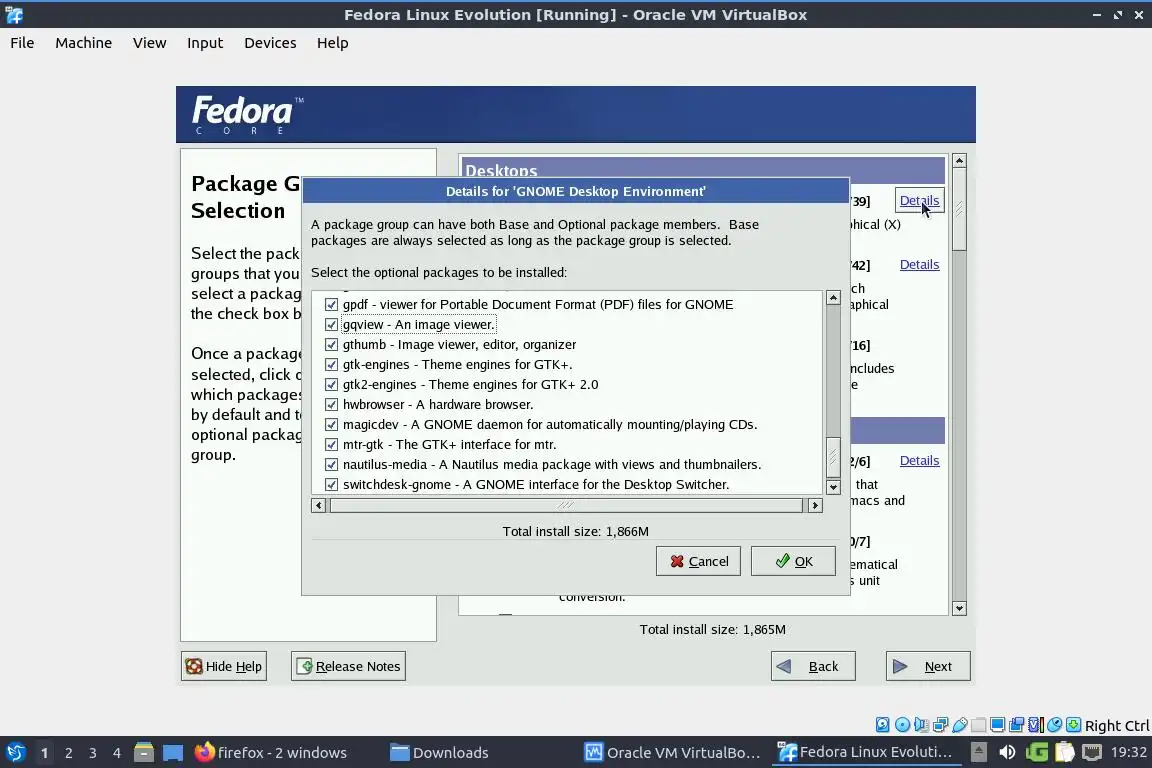1152x768 pixels.
Task: Click the Oracle VM VirtualBox taskbar entry
Action: [672, 753]
